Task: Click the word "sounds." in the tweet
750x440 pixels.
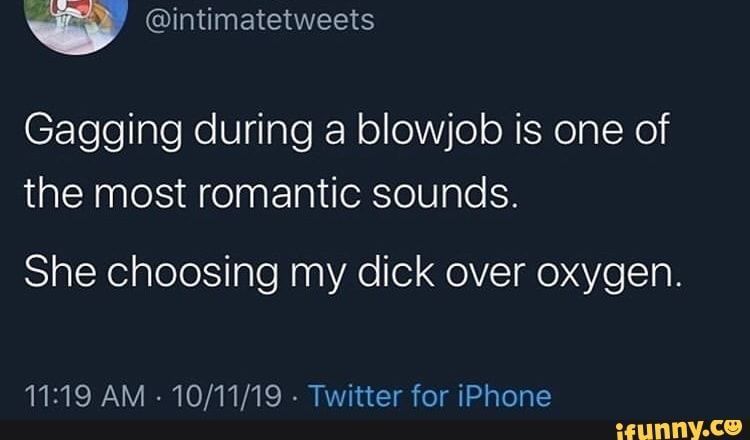Action: (x=445, y=195)
